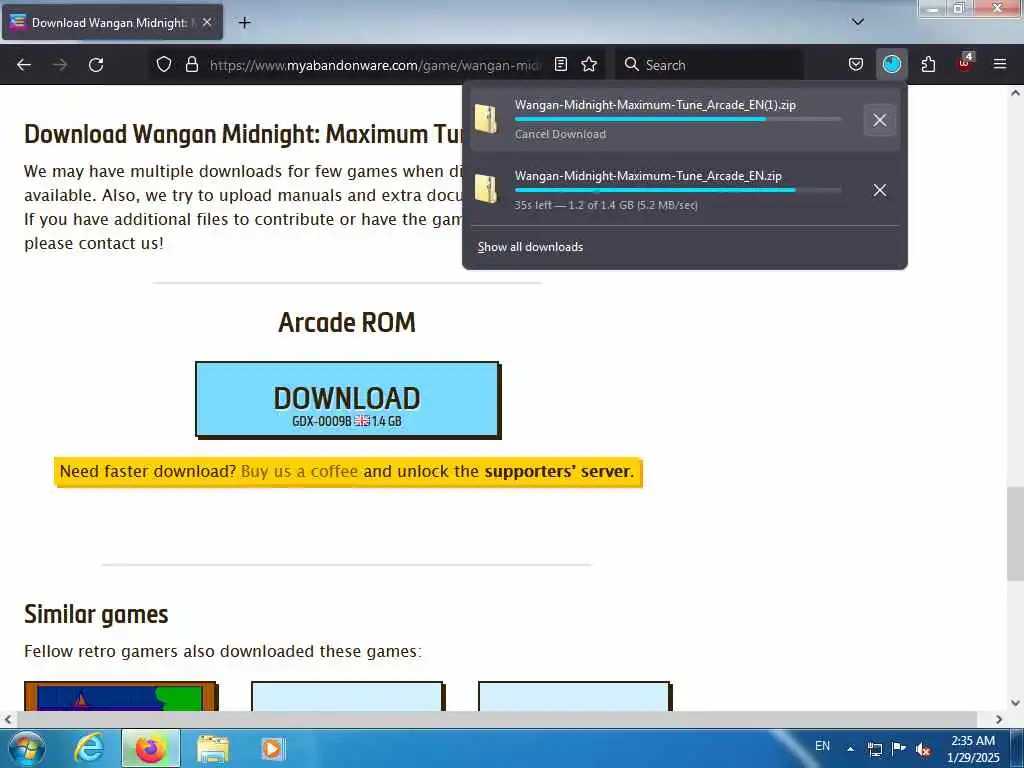Click the Firefox taskbar icon
Viewport: 1024px width, 768px height.
tap(151, 748)
